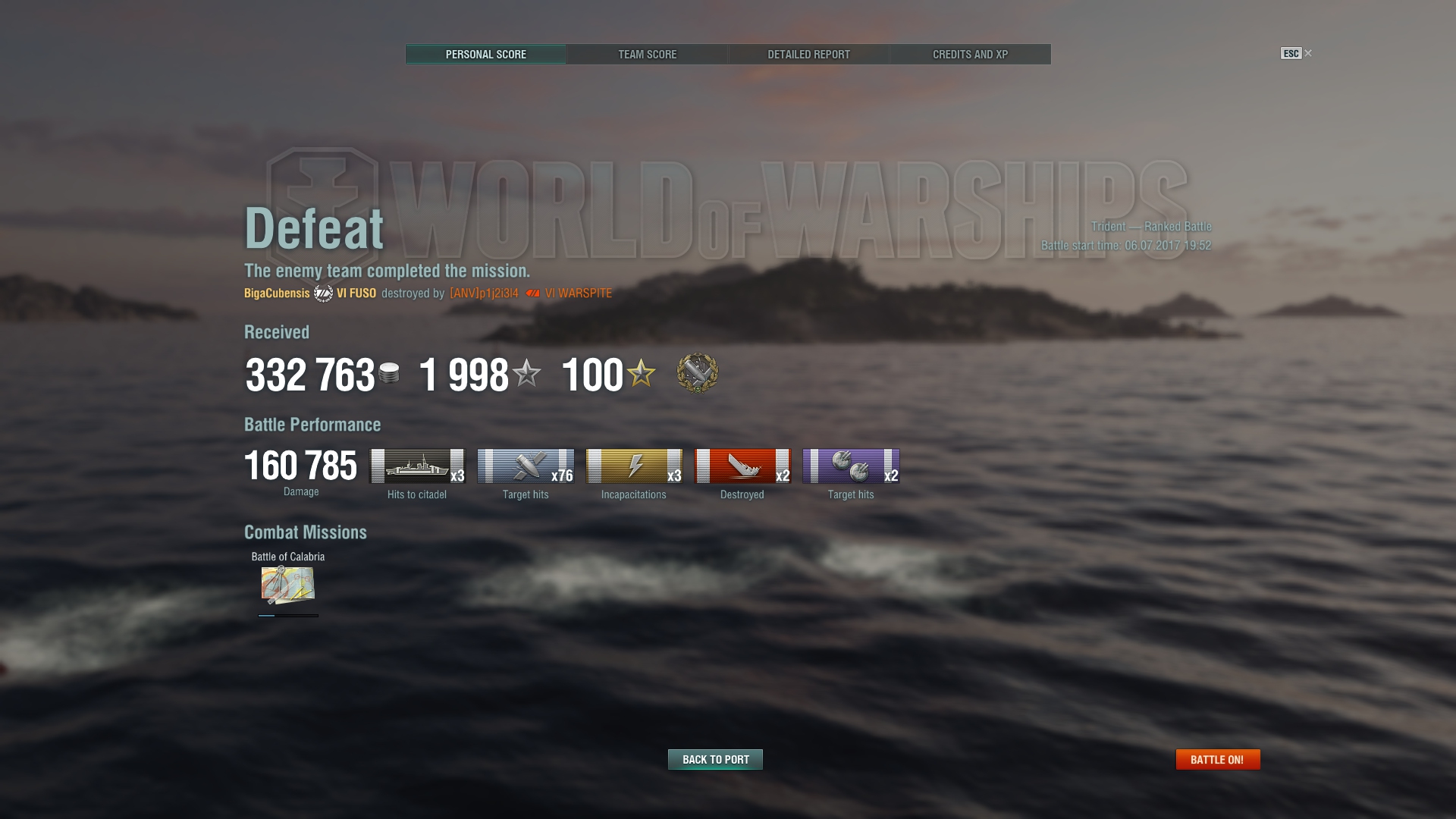The height and width of the screenshot is (819, 1456).
Task: Open the Battle of Calabria mission thumbnail
Action: coord(287,585)
